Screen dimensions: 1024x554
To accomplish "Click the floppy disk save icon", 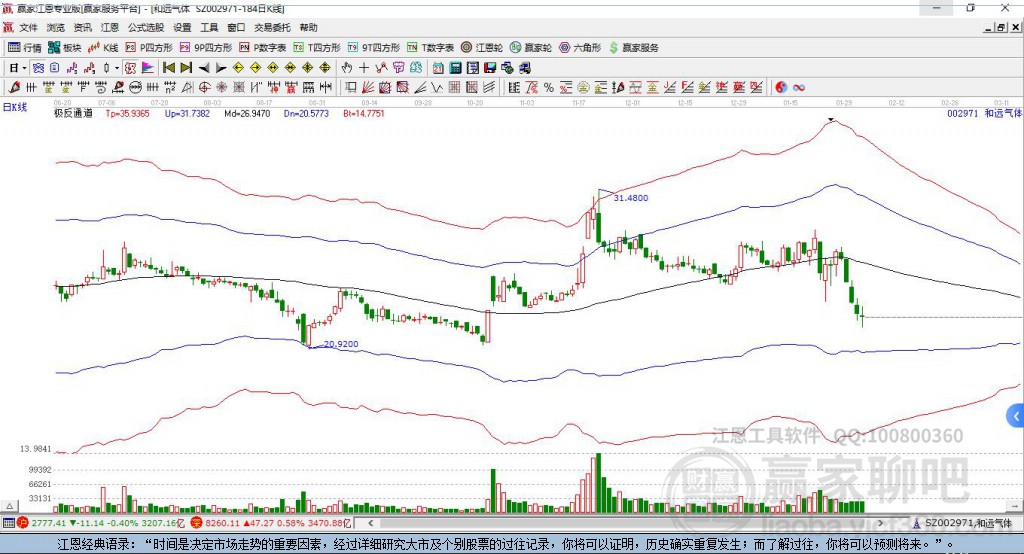I will (x=490, y=68).
